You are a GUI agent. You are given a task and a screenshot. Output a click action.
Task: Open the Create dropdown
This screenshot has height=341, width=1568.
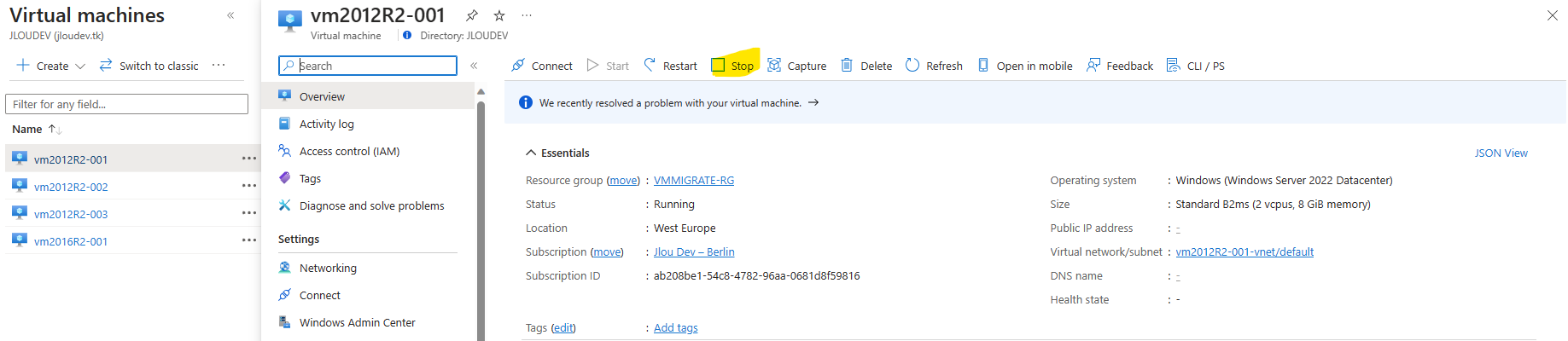point(51,66)
